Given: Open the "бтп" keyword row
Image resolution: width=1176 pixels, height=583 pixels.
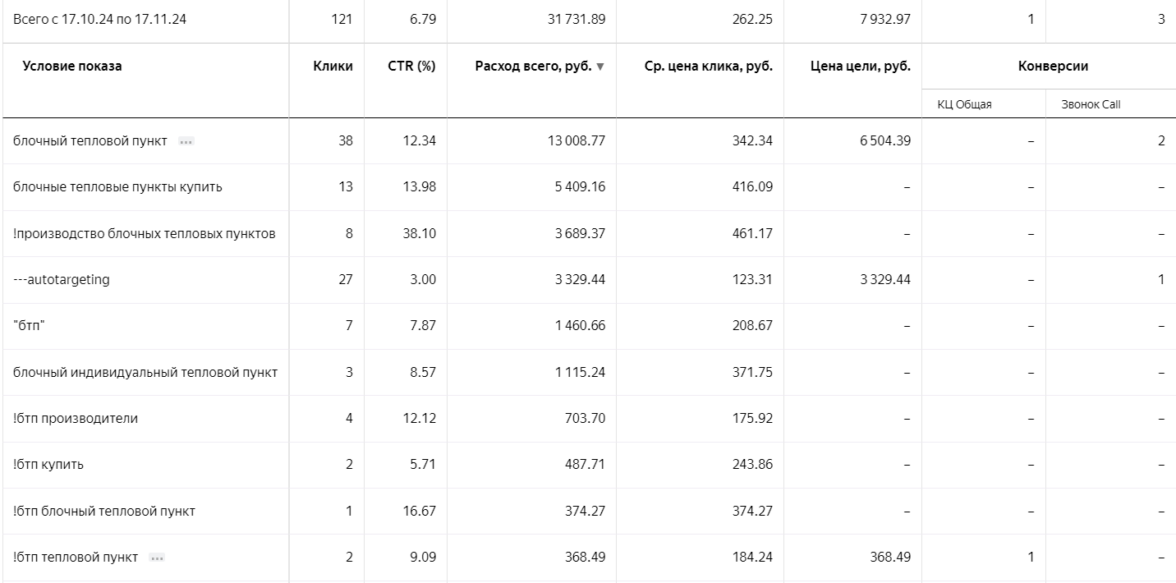Looking at the screenshot, I should coord(27,326).
